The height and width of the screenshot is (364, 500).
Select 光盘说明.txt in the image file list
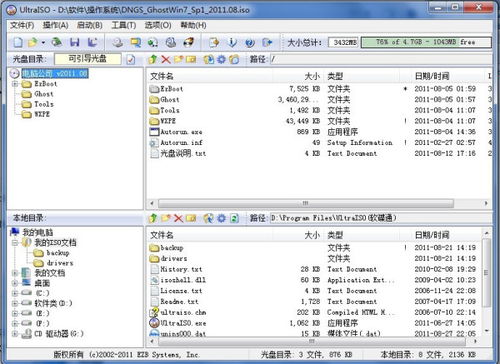click(x=183, y=153)
